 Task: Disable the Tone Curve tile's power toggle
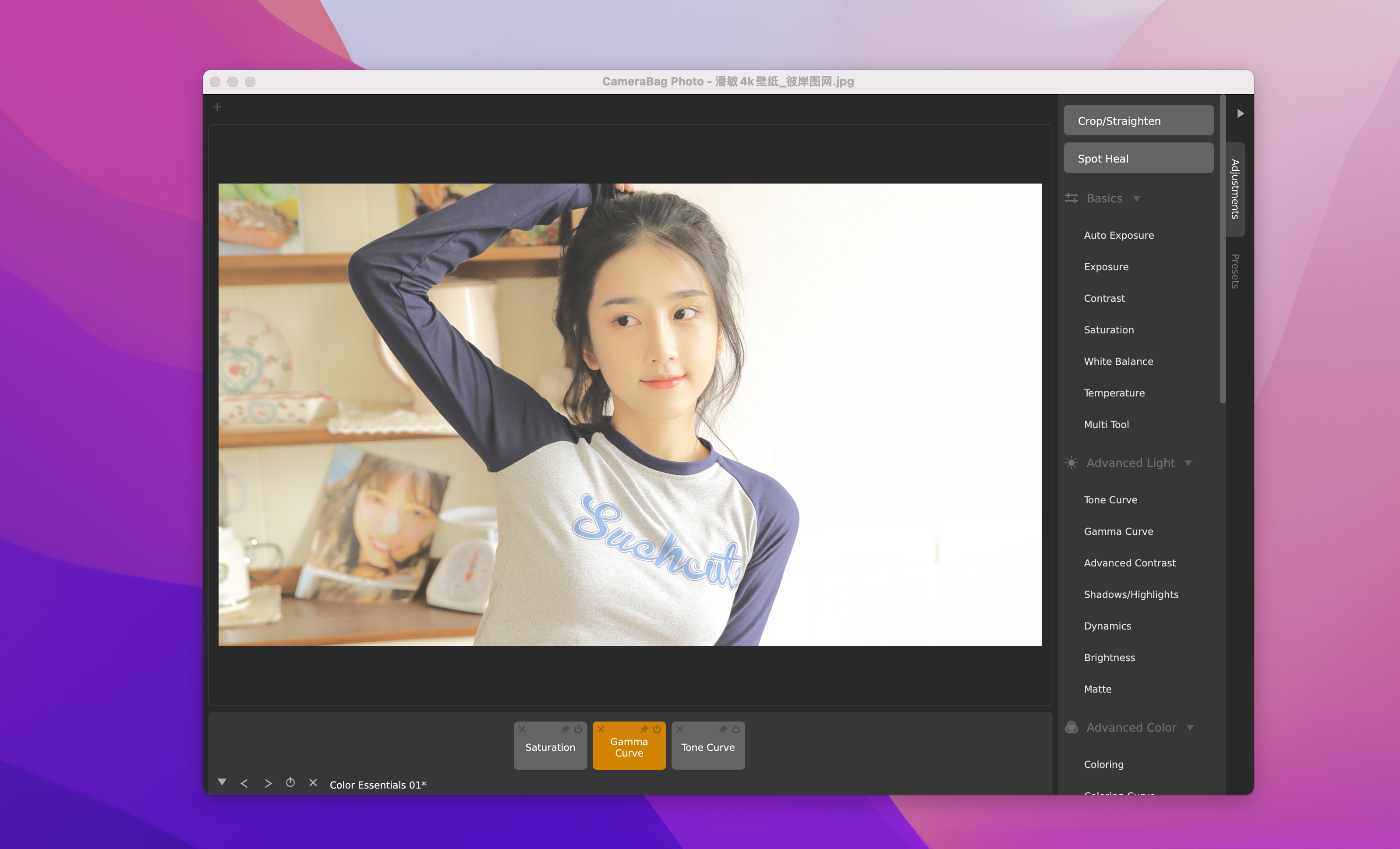[736, 729]
